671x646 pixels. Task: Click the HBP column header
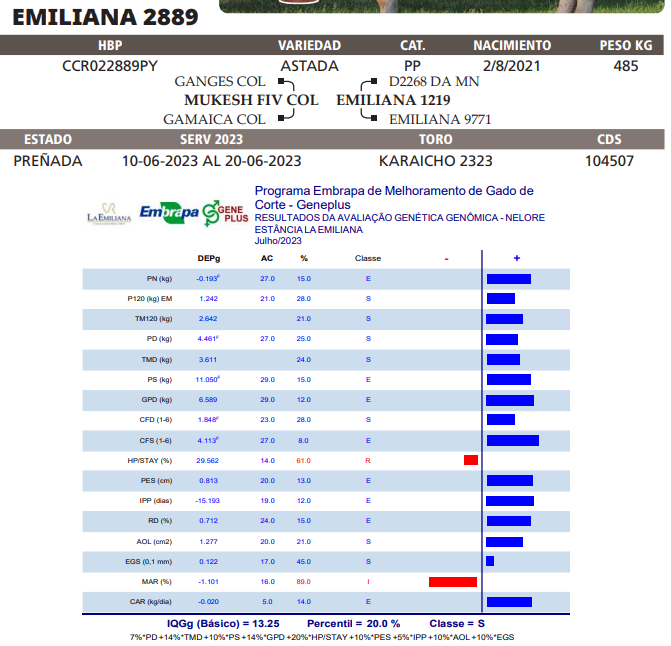(110, 46)
